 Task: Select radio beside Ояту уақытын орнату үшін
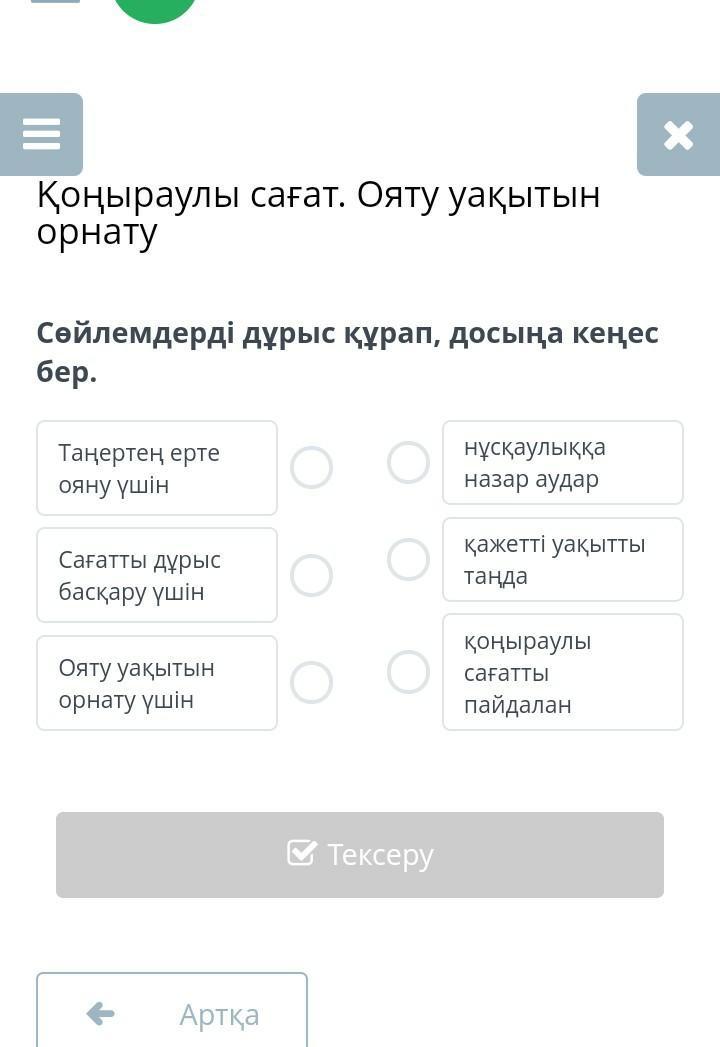click(311, 682)
